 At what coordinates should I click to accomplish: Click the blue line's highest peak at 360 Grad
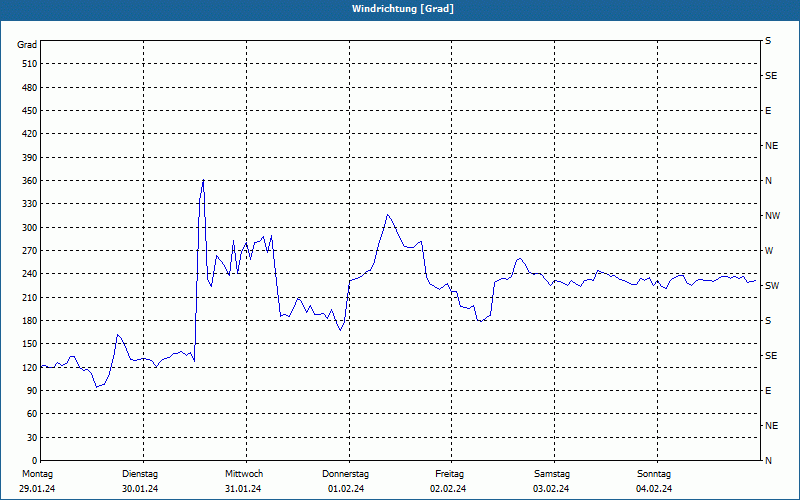click(x=204, y=181)
